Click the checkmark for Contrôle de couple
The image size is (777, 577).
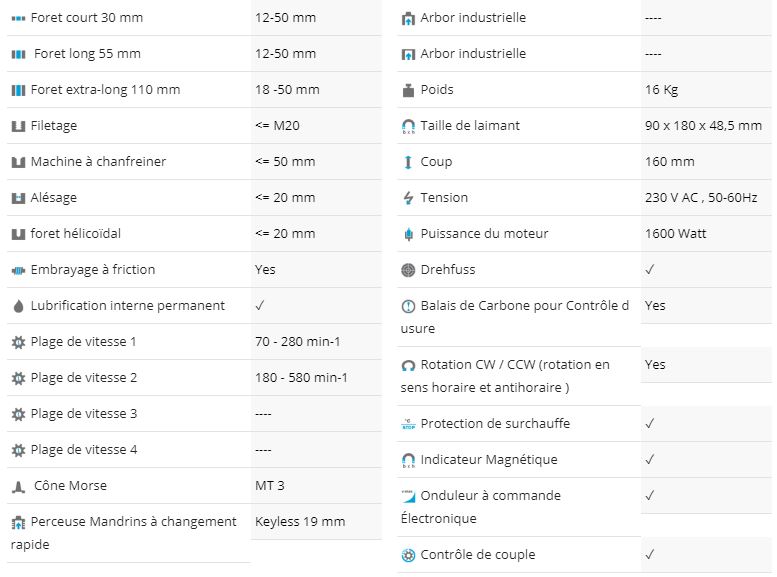pos(650,554)
